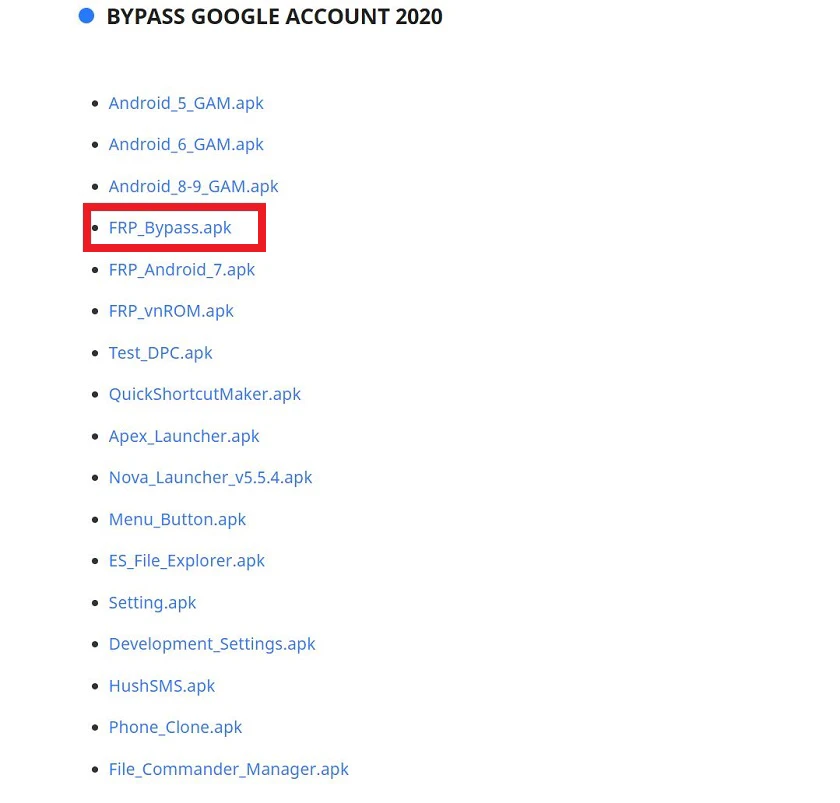Image resolution: width=840 pixels, height=803 pixels.
Task: Open the Android_6_GAM.apk link
Action: coord(186,145)
